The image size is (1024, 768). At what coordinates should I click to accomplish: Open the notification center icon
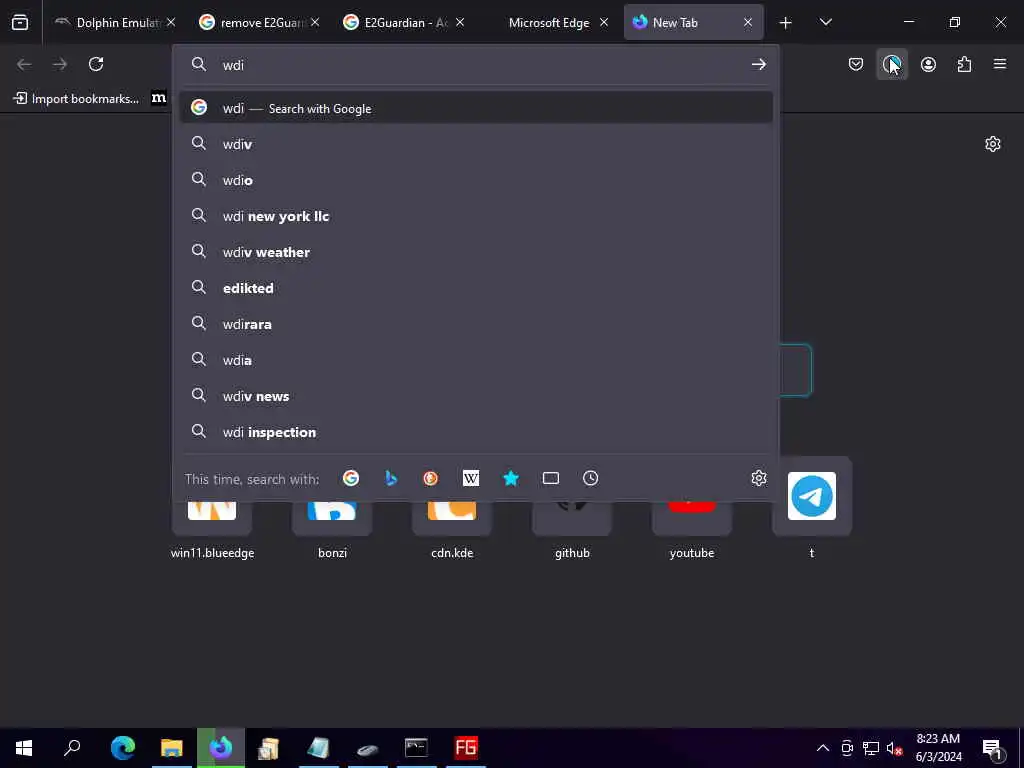pos(993,748)
